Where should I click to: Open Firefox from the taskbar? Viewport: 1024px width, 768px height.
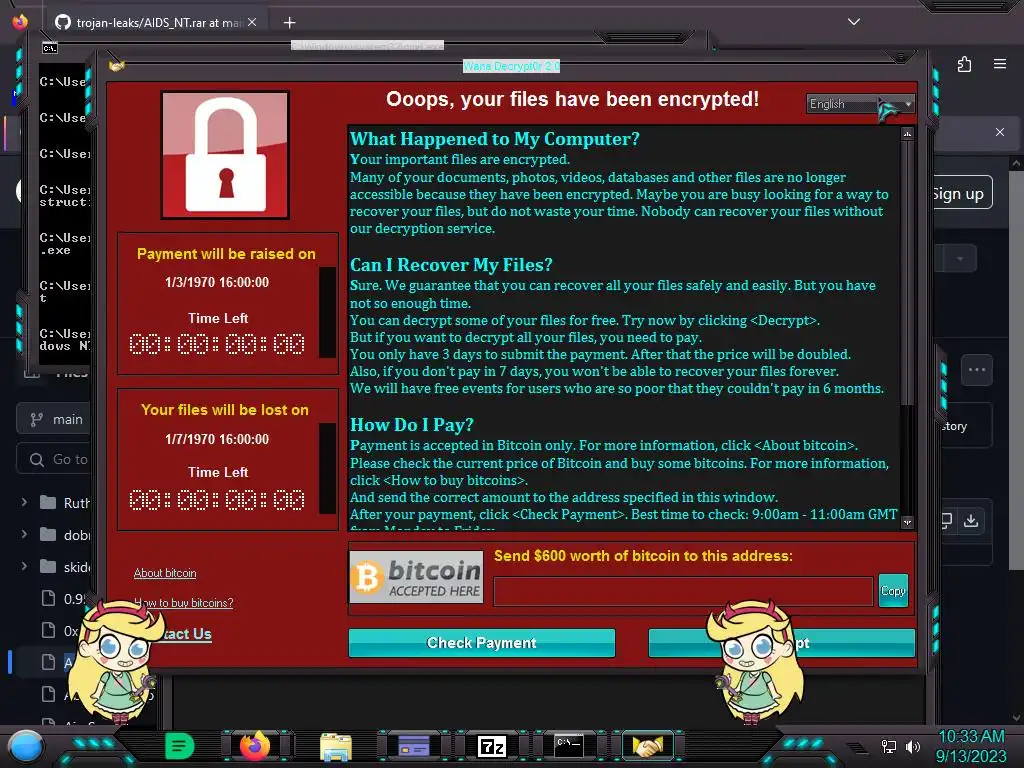(255, 746)
